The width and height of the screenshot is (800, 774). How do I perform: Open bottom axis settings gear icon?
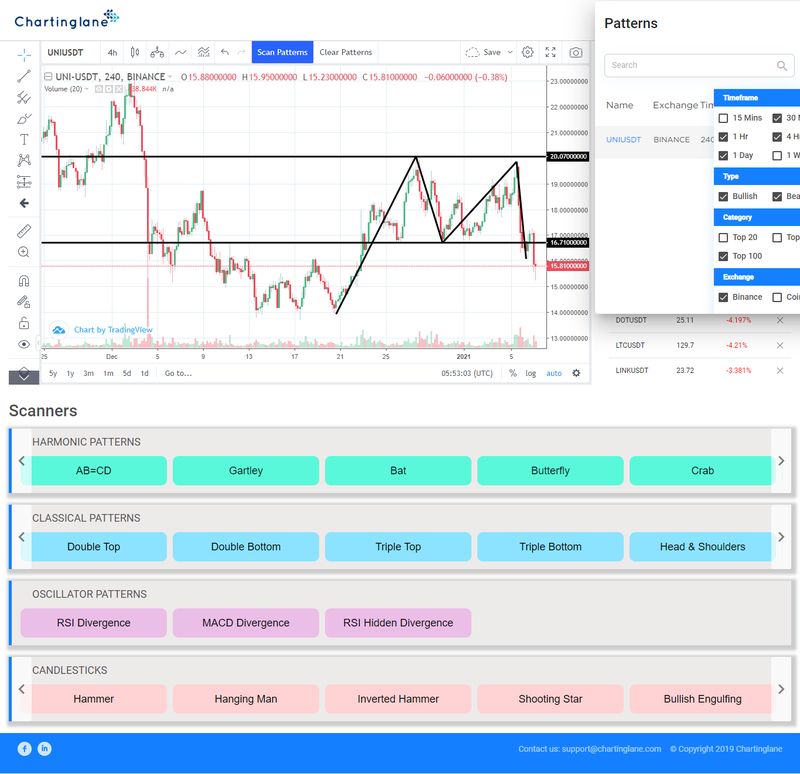pos(576,373)
